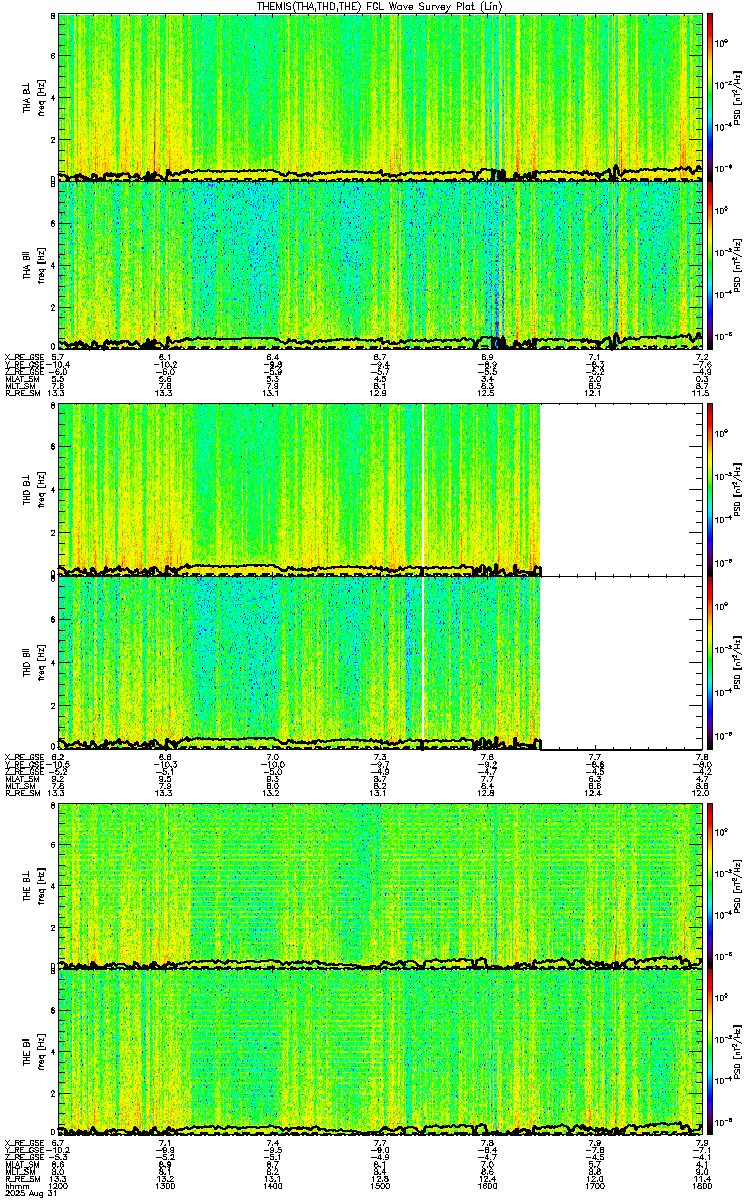
Task: Click the 1300 time tick label
Action: click(165, 1185)
